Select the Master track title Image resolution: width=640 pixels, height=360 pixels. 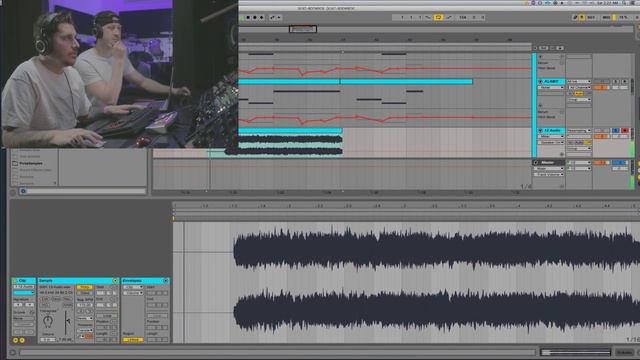(x=548, y=163)
